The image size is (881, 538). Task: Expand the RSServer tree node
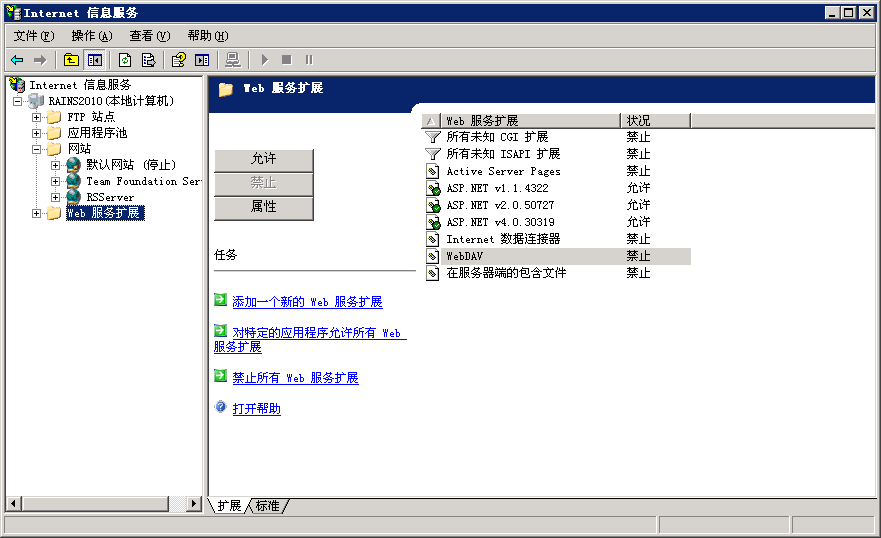click(55, 197)
